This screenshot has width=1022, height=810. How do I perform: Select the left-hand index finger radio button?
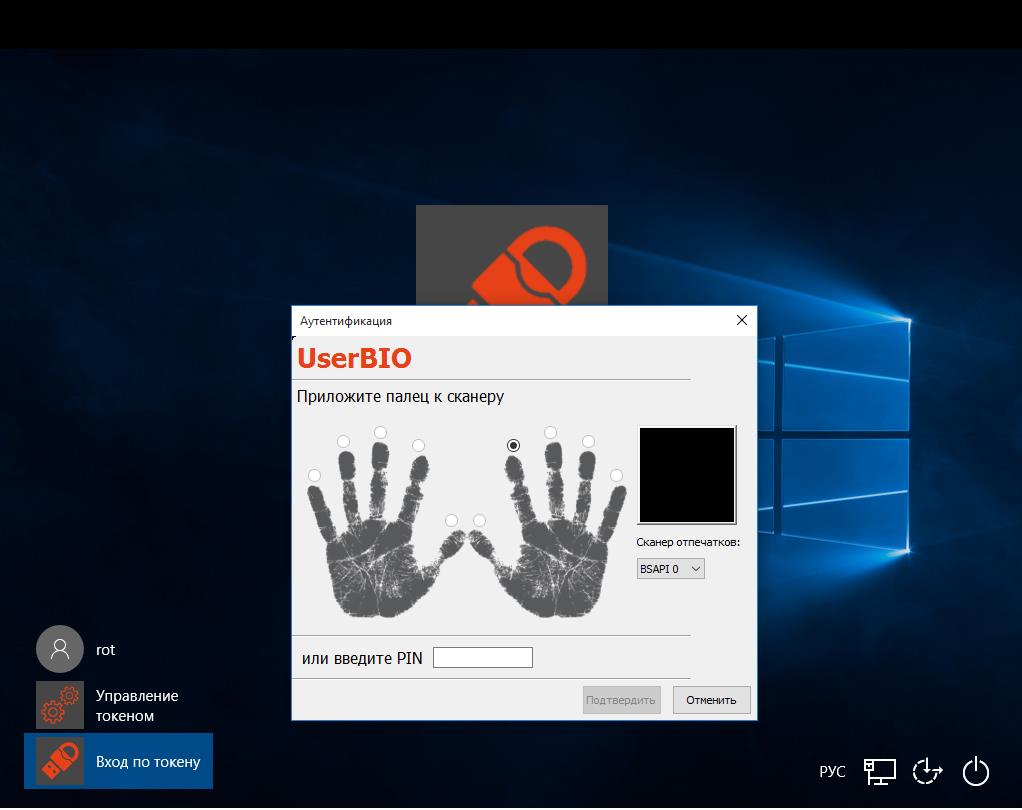(418, 445)
